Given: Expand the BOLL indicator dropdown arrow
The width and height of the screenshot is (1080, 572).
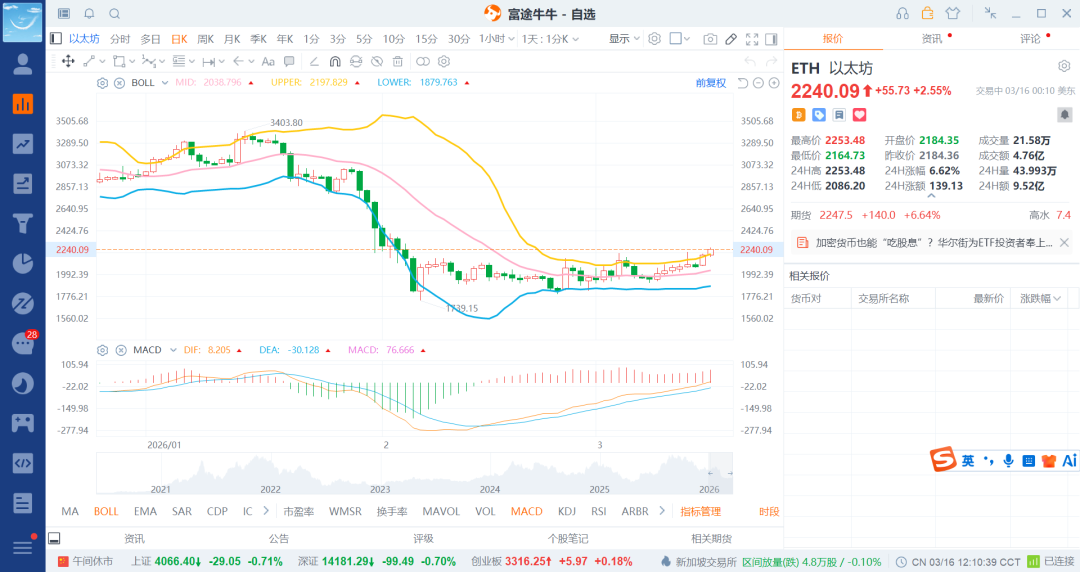Looking at the screenshot, I should pos(165,83).
